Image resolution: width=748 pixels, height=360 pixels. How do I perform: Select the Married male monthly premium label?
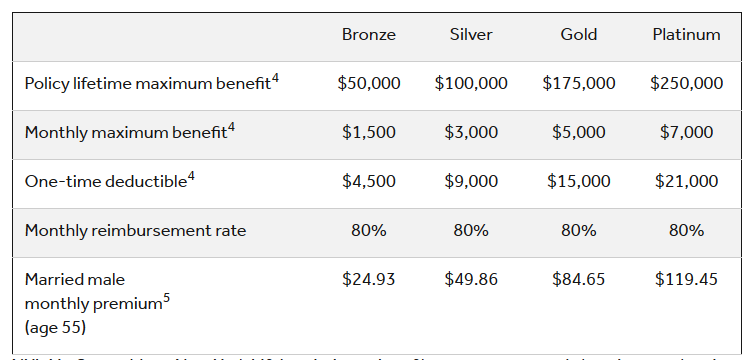97,303
